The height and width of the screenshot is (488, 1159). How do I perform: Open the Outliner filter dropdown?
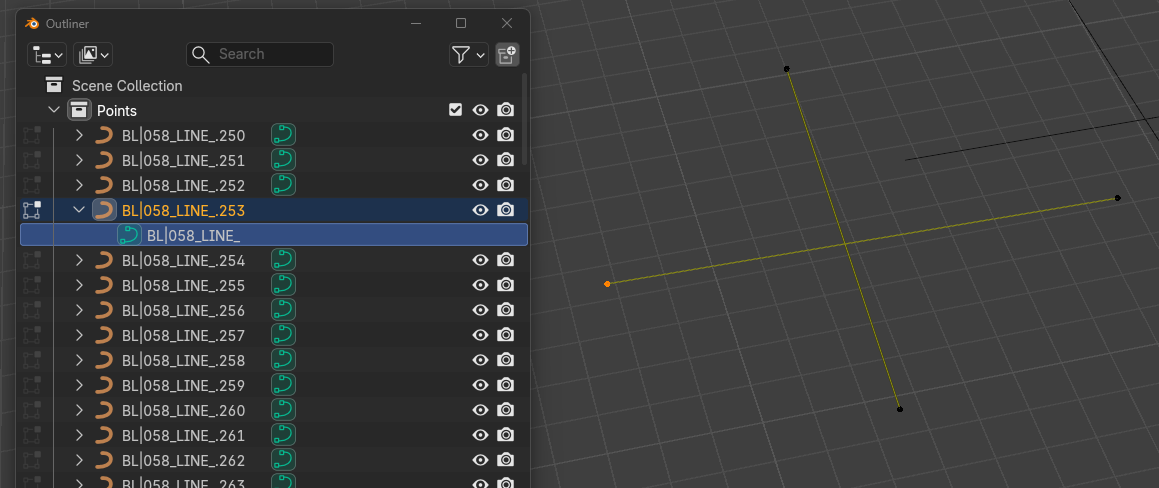pyautogui.click(x=469, y=55)
